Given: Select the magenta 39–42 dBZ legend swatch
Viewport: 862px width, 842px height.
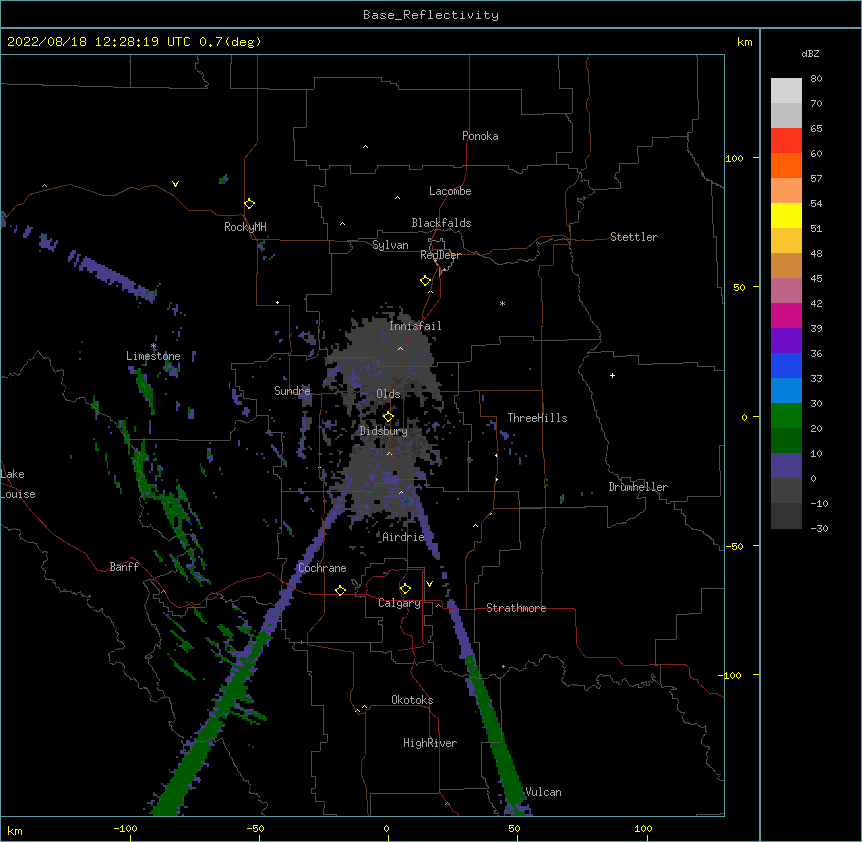Looking at the screenshot, I should [x=786, y=315].
